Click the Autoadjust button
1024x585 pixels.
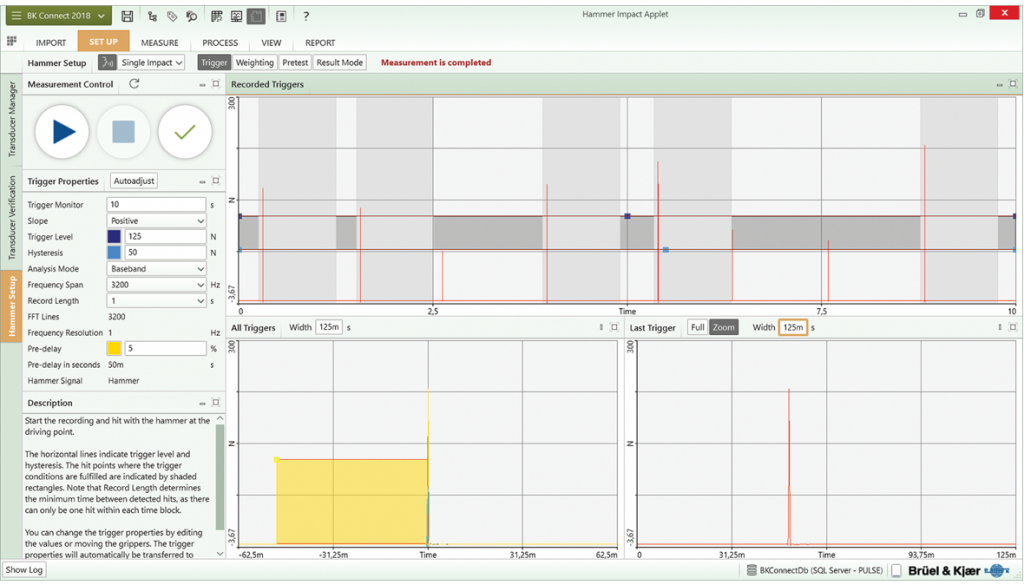(x=133, y=181)
